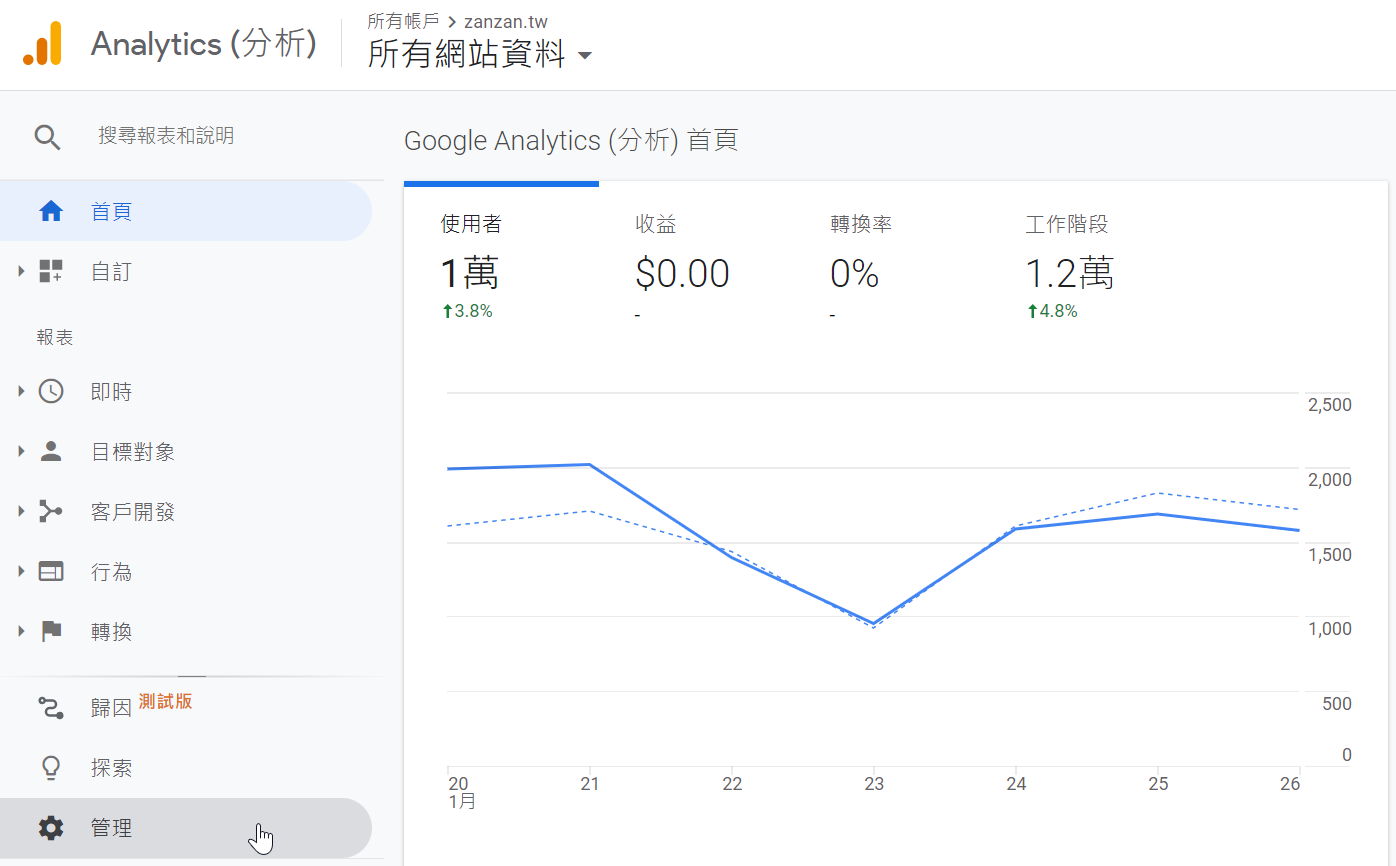The width and height of the screenshot is (1396, 866).
Task: Click the 測試版 badge next to 歸因
Action: point(165,701)
